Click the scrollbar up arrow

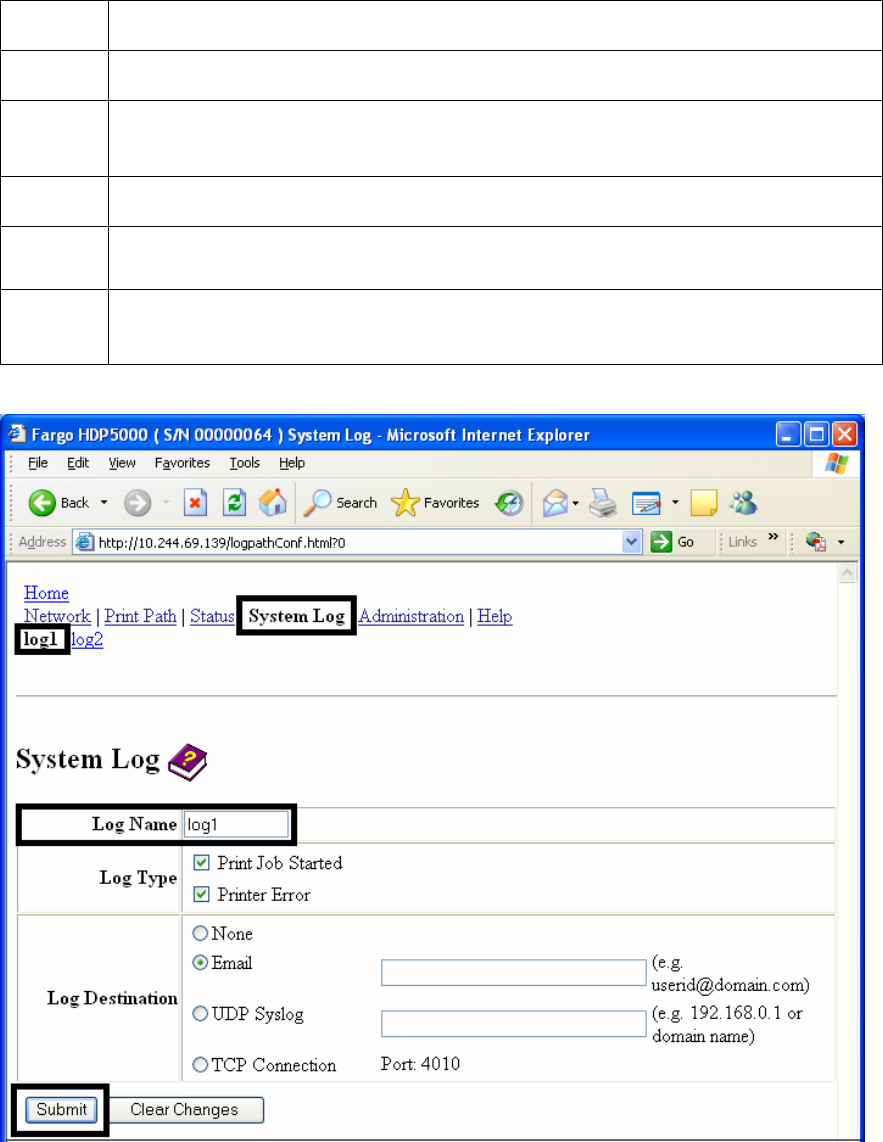coord(847,573)
